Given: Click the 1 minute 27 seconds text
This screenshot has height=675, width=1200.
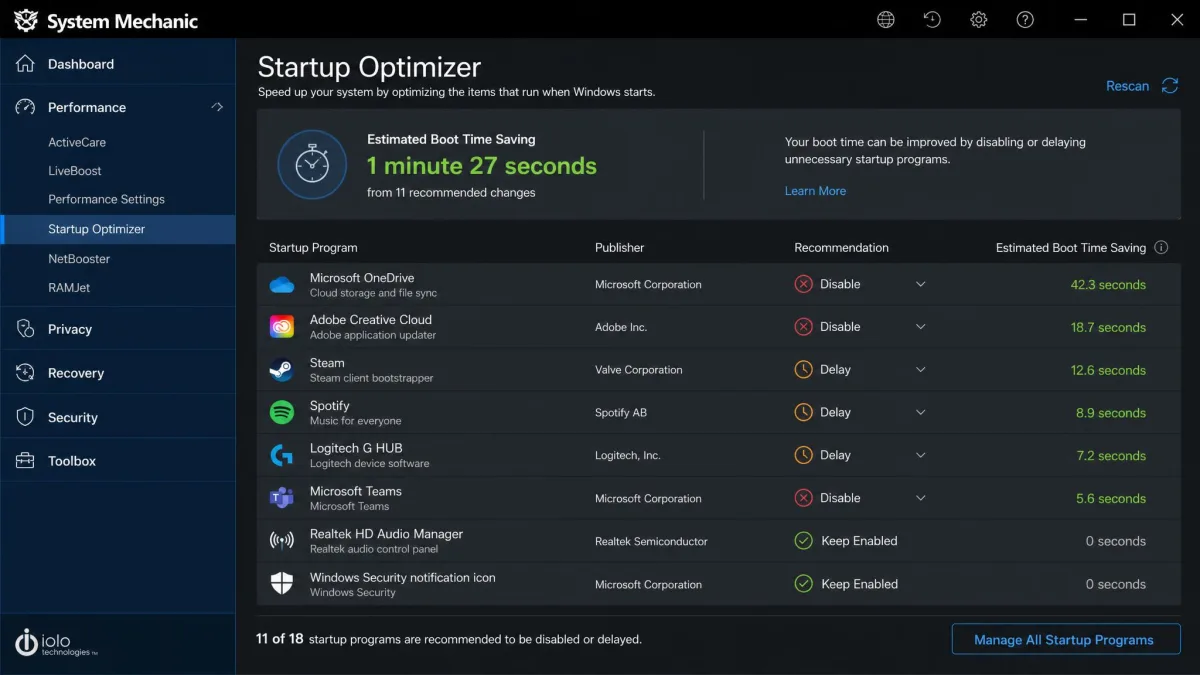Looking at the screenshot, I should [x=482, y=166].
